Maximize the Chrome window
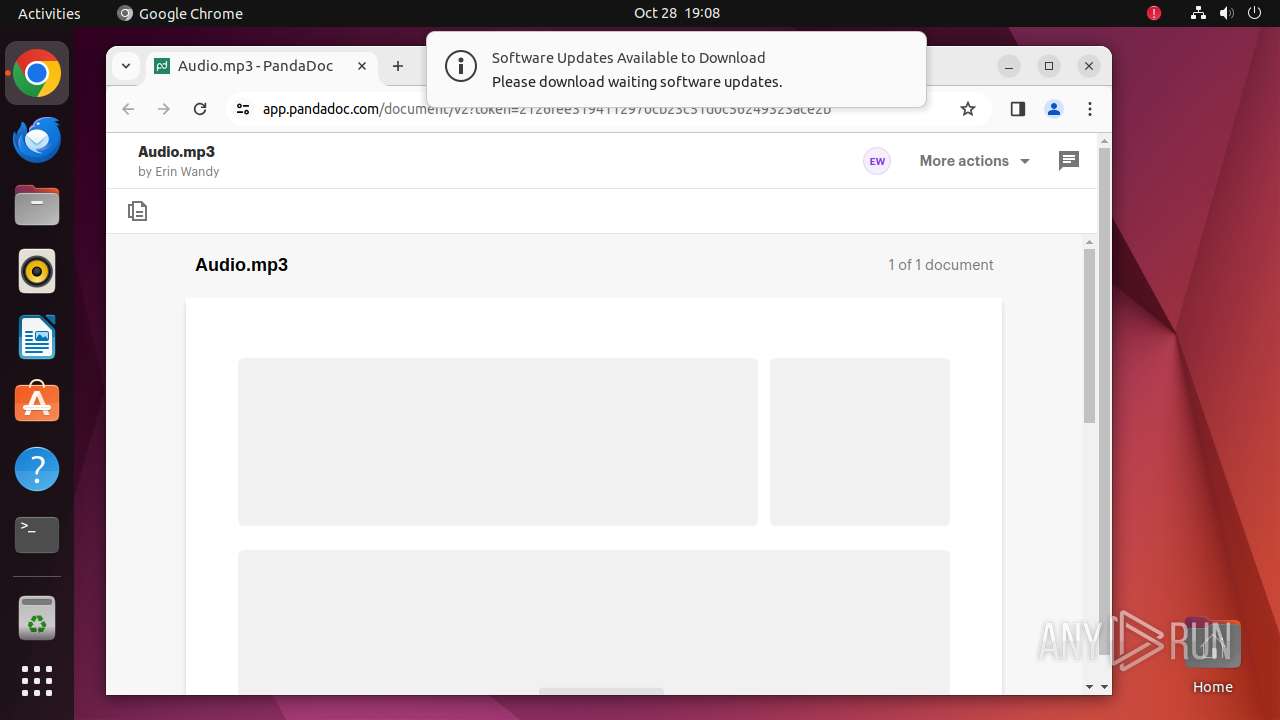The width and height of the screenshot is (1280, 720). [1049, 66]
